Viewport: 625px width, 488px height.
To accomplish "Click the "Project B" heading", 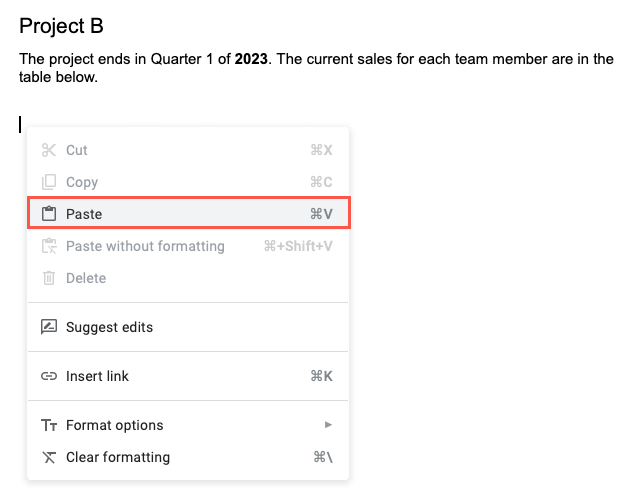I will (x=61, y=26).
